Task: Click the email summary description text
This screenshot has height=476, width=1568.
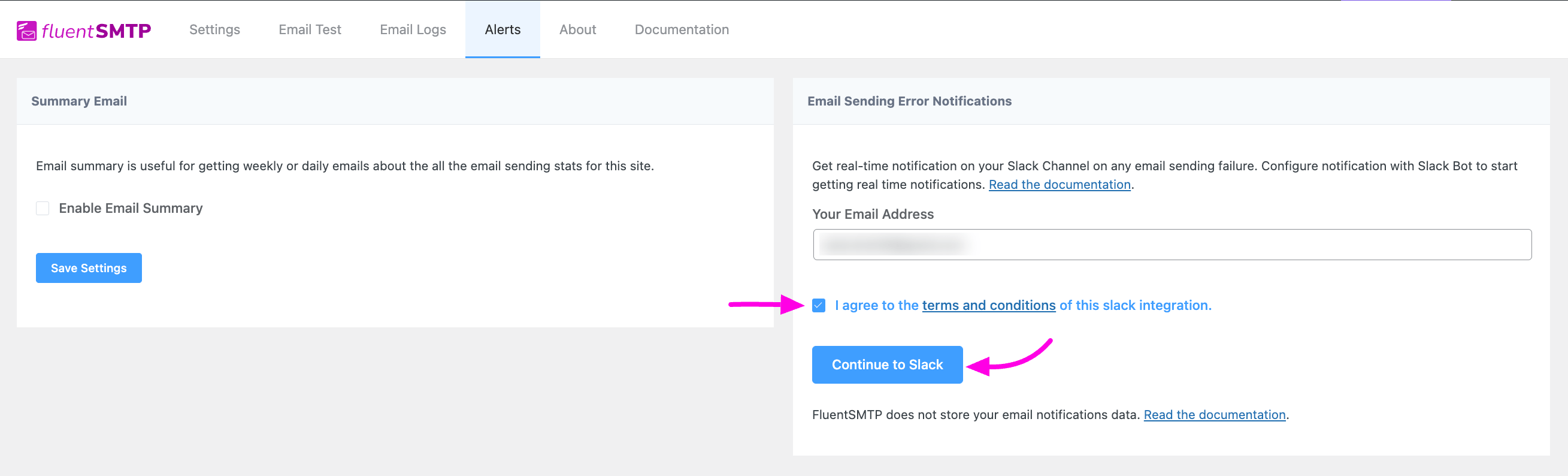Action: pos(345,166)
